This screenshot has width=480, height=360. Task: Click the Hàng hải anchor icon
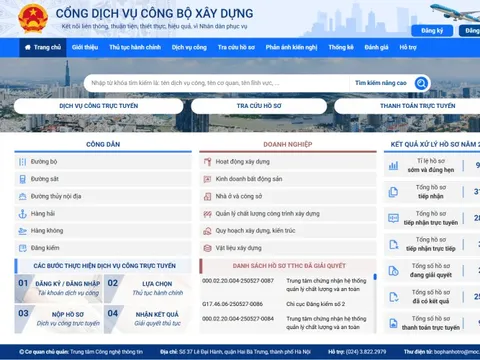(22, 214)
